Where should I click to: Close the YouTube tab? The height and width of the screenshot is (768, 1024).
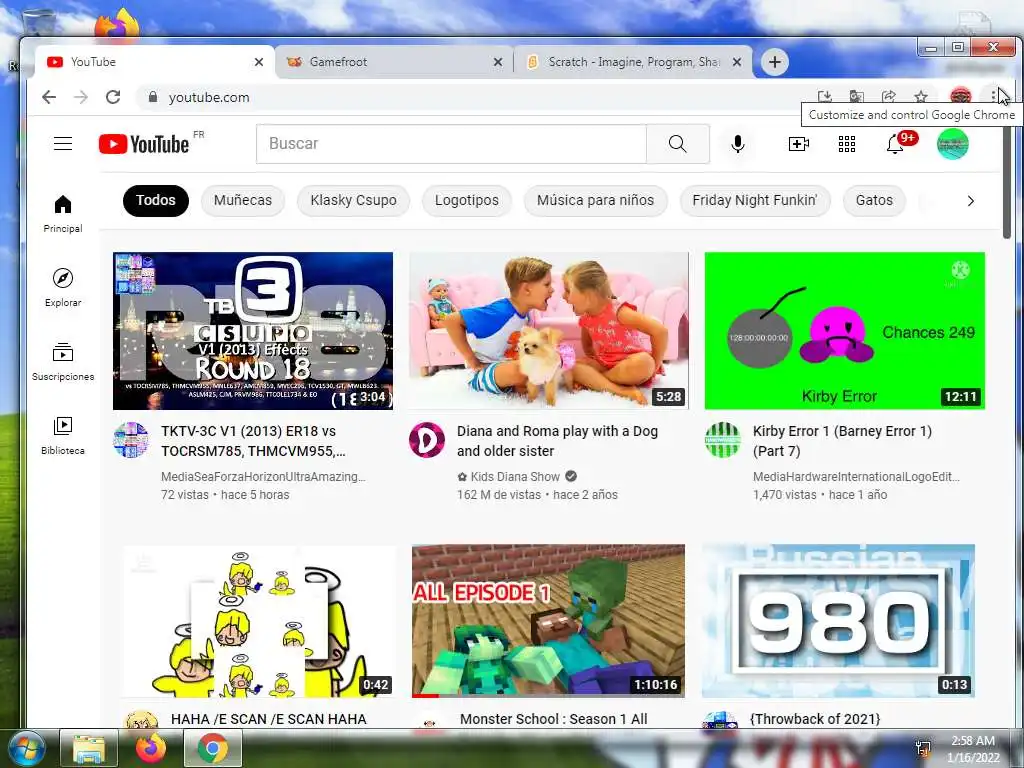click(x=259, y=62)
